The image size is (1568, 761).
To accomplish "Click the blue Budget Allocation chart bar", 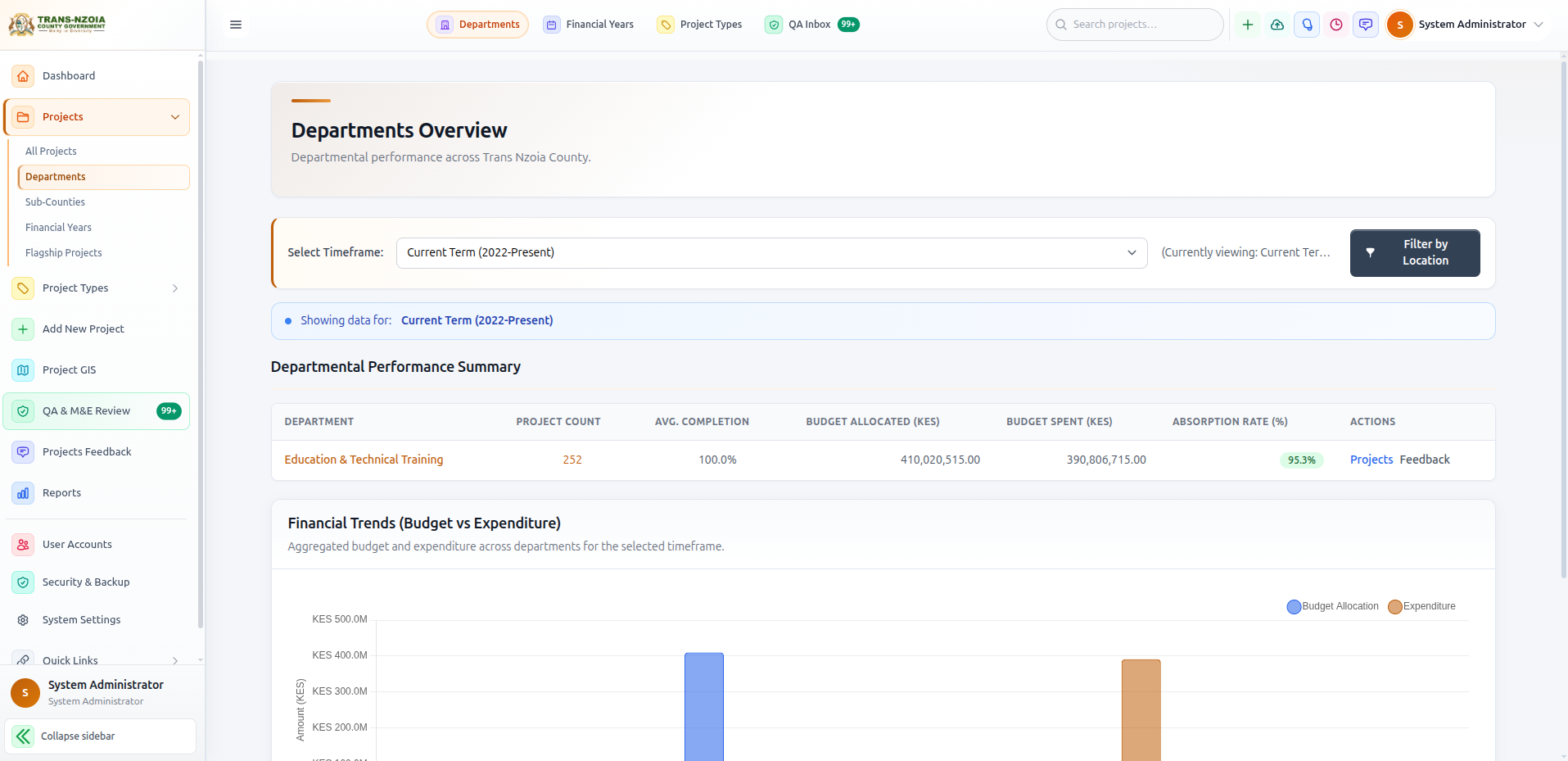I will 704,707.
